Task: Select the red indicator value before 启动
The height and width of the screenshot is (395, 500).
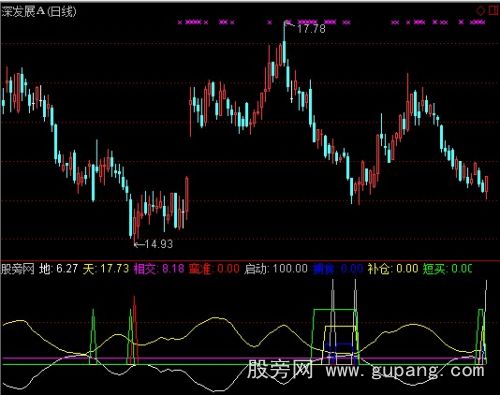Action: (214, 269)
